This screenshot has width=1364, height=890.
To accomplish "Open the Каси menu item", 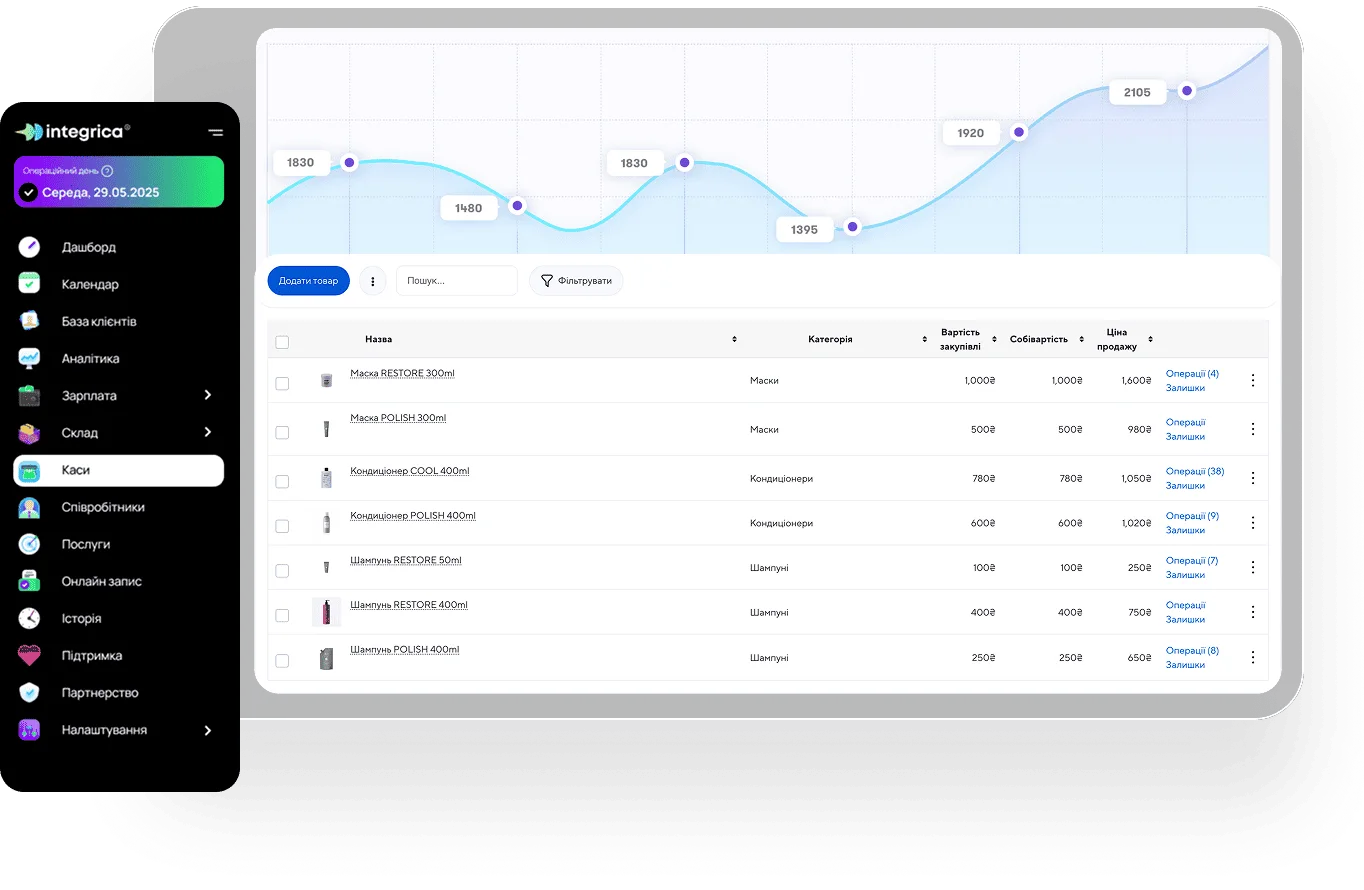I will click(119, 470).
